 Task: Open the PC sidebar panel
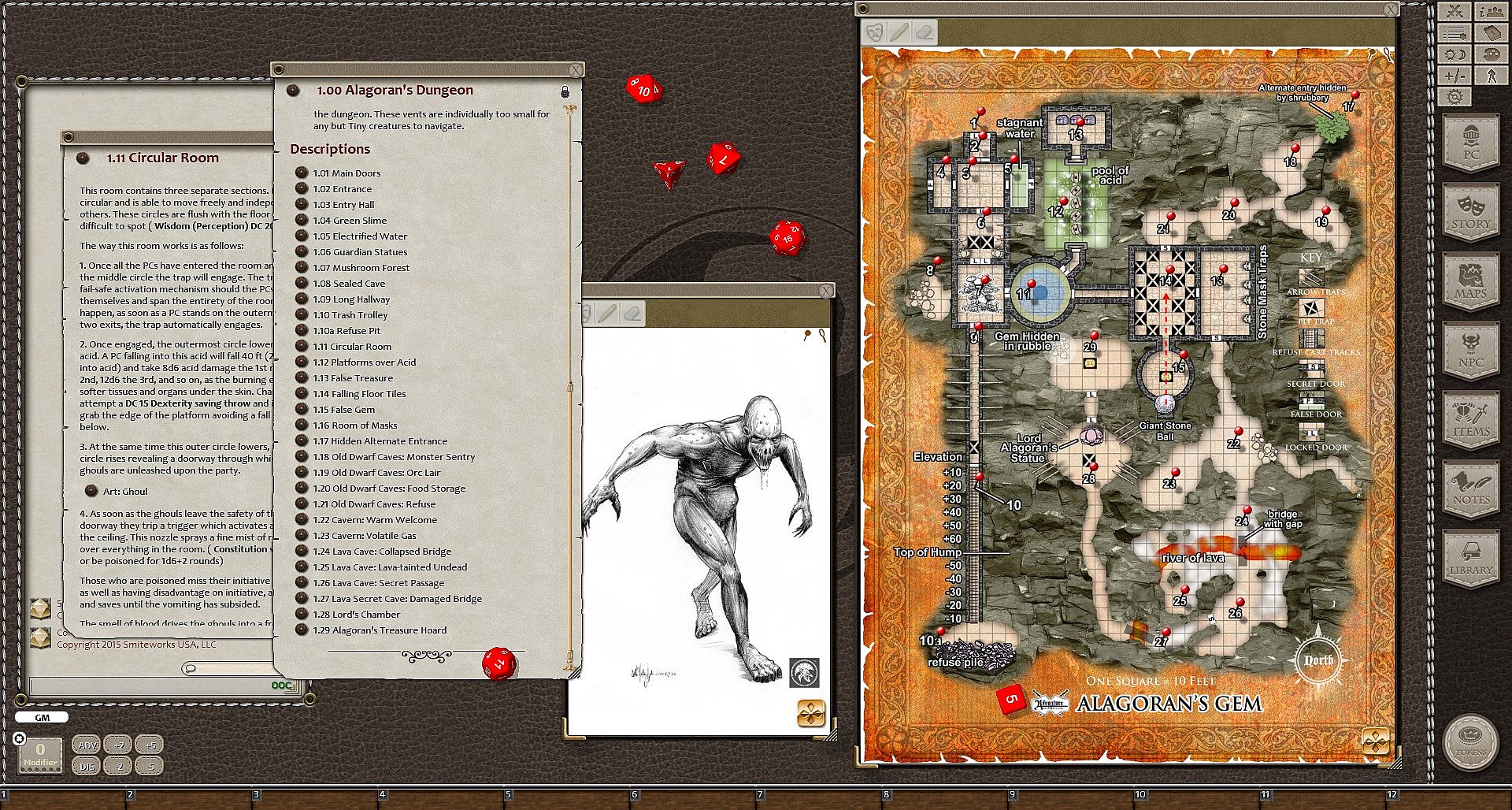pos(1470,142)
